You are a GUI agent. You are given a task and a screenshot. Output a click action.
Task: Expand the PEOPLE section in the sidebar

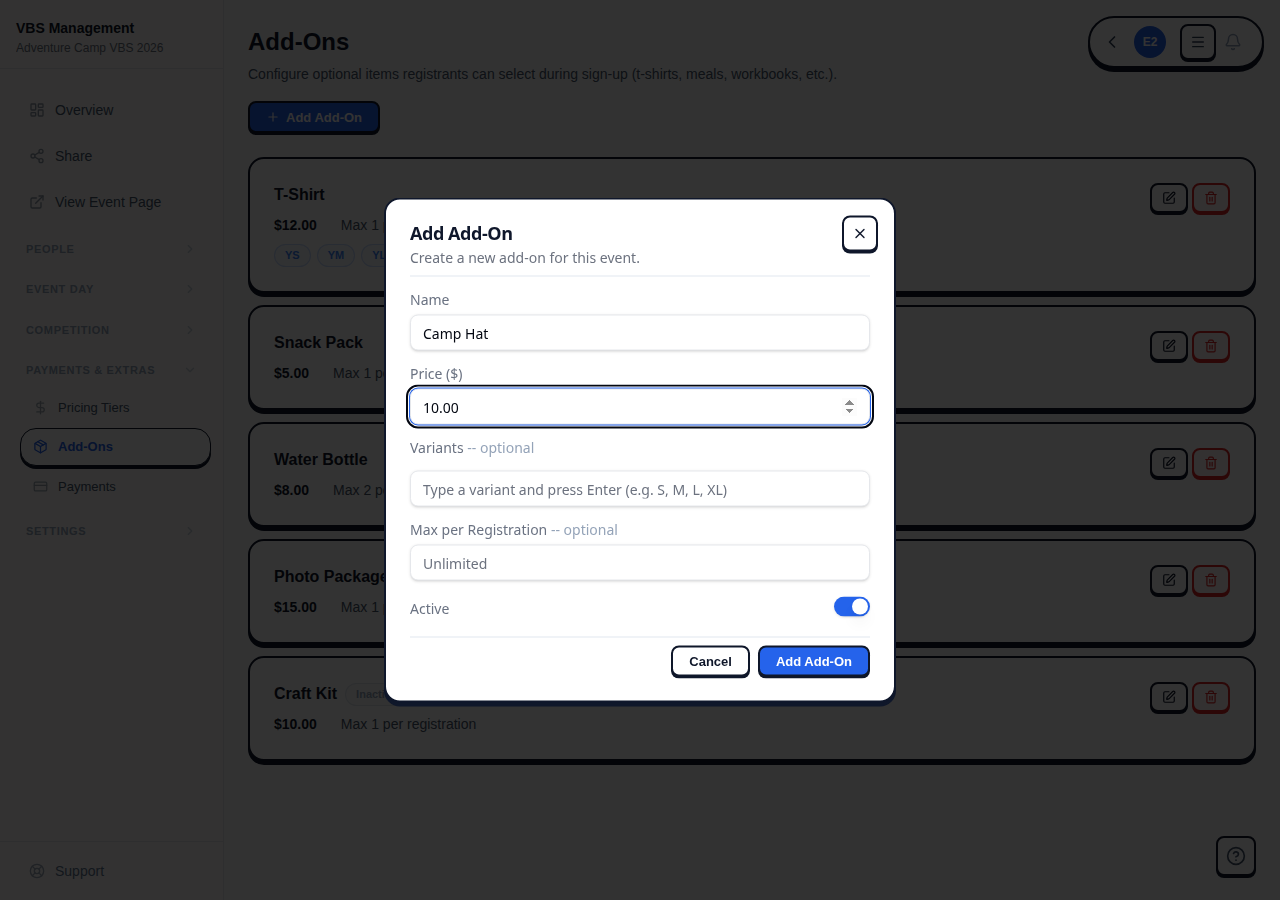(110, 249)
